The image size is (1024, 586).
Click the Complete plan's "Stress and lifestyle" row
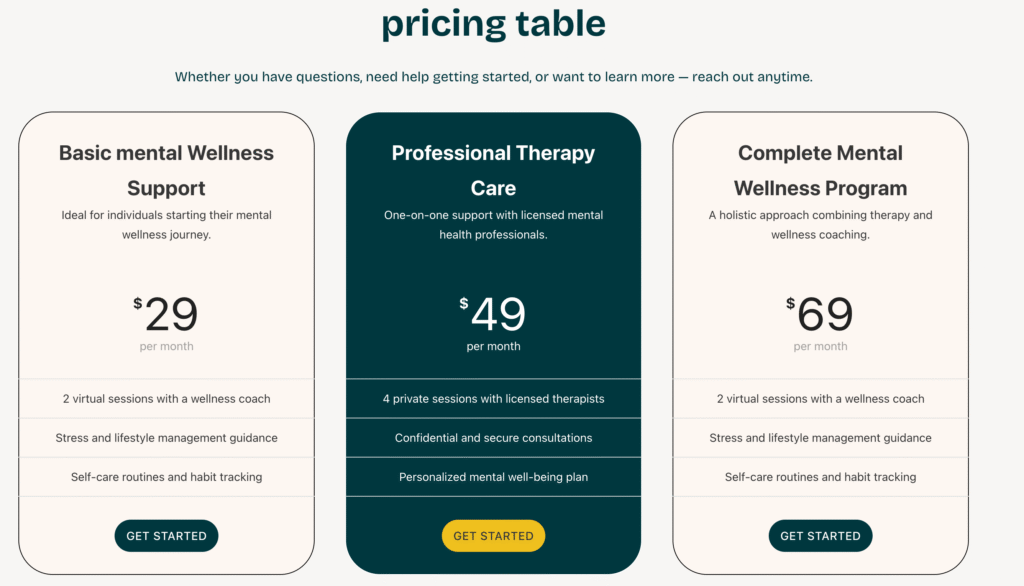pos(820,438)
